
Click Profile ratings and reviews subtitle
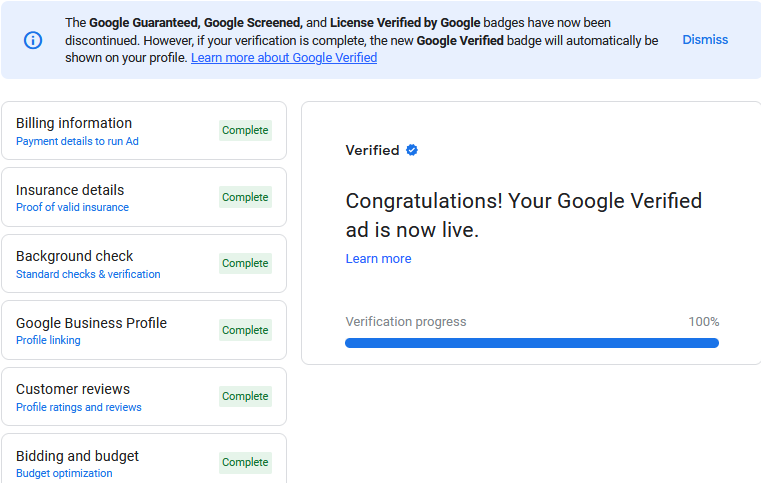(79, 407)
